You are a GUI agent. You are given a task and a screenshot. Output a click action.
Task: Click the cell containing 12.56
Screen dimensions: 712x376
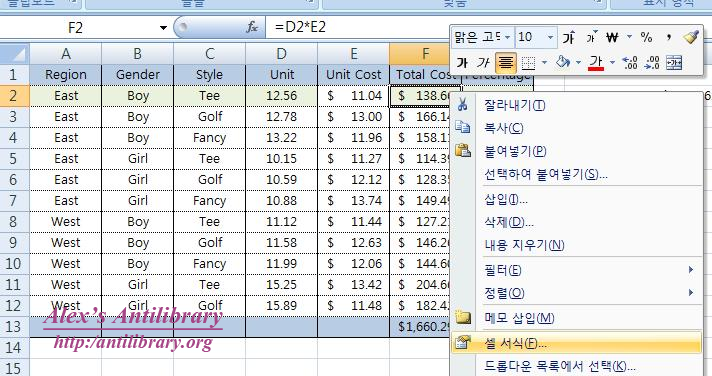click(x=282, y=96)
